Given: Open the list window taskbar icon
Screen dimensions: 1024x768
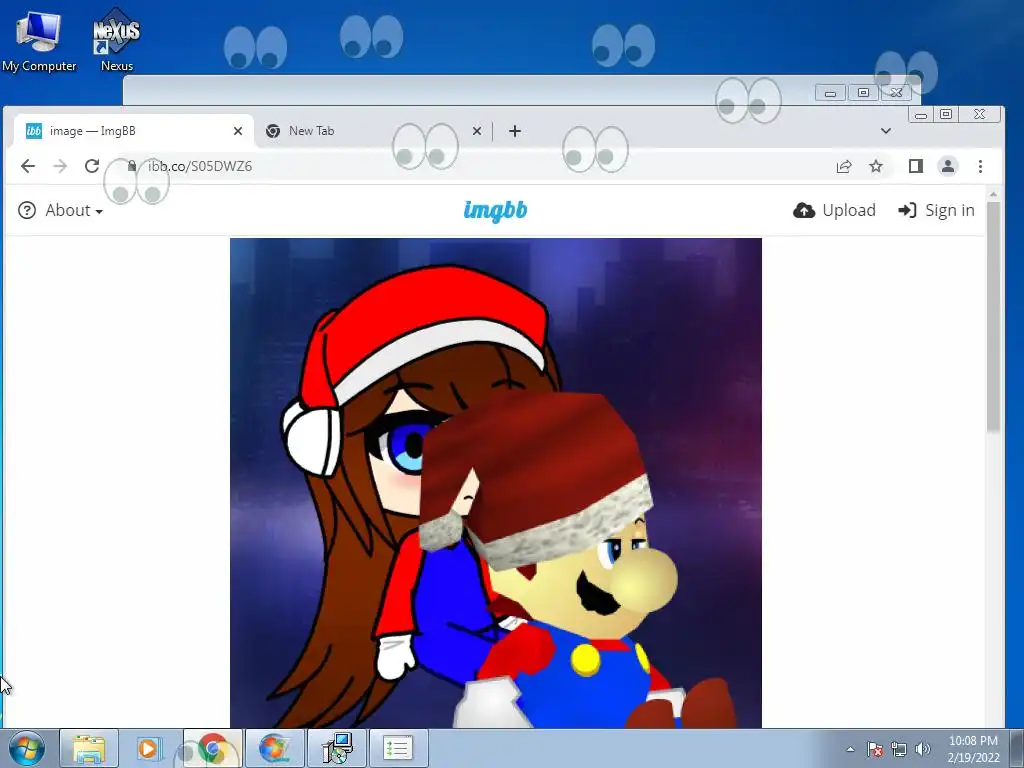Looking at the screenshot, I should 398,748.
